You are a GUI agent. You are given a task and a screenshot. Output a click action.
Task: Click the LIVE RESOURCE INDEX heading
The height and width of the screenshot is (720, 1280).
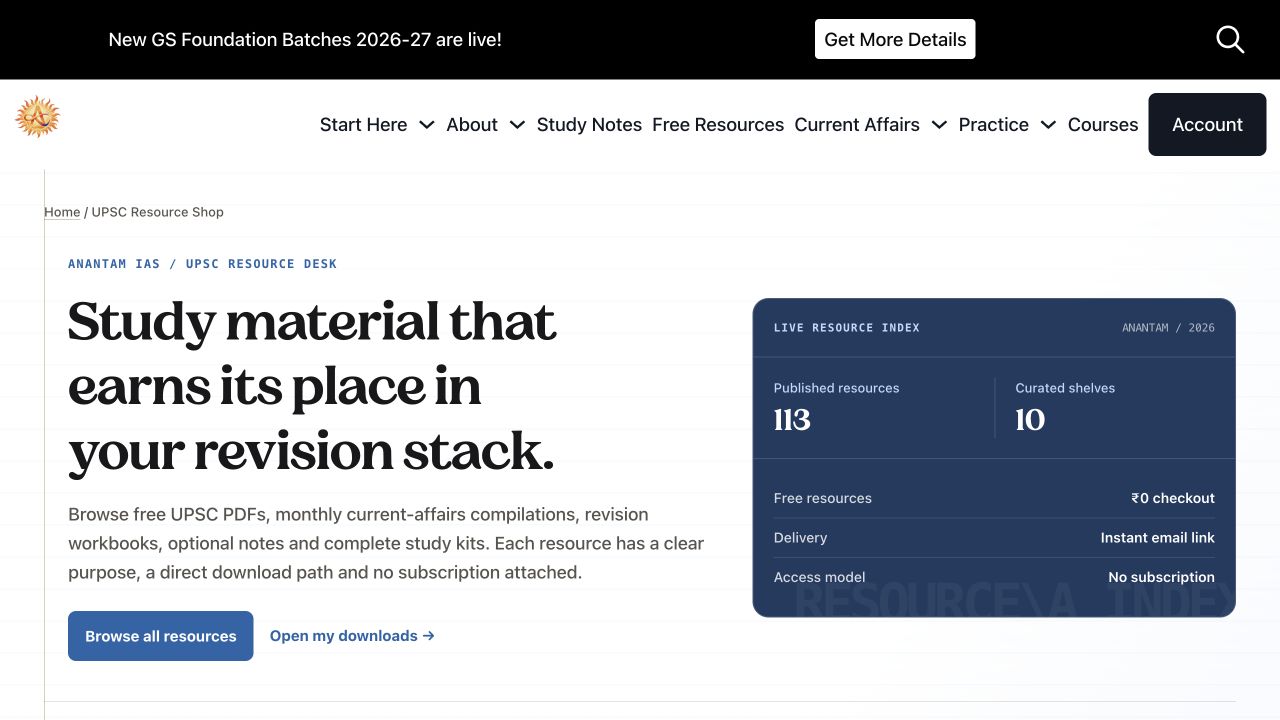click(847, 328)
